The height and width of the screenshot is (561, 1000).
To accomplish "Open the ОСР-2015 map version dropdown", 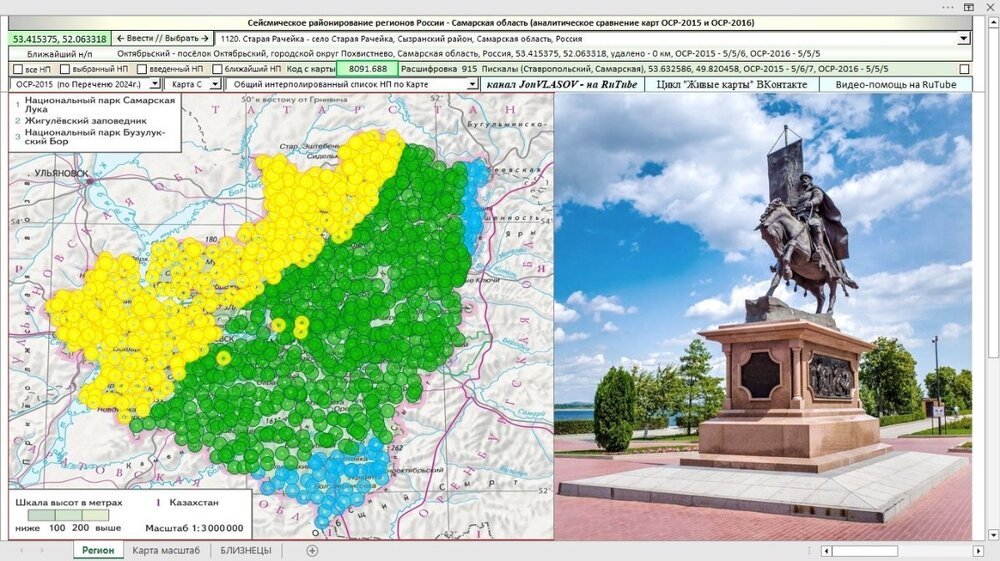I will click(154, 84).
